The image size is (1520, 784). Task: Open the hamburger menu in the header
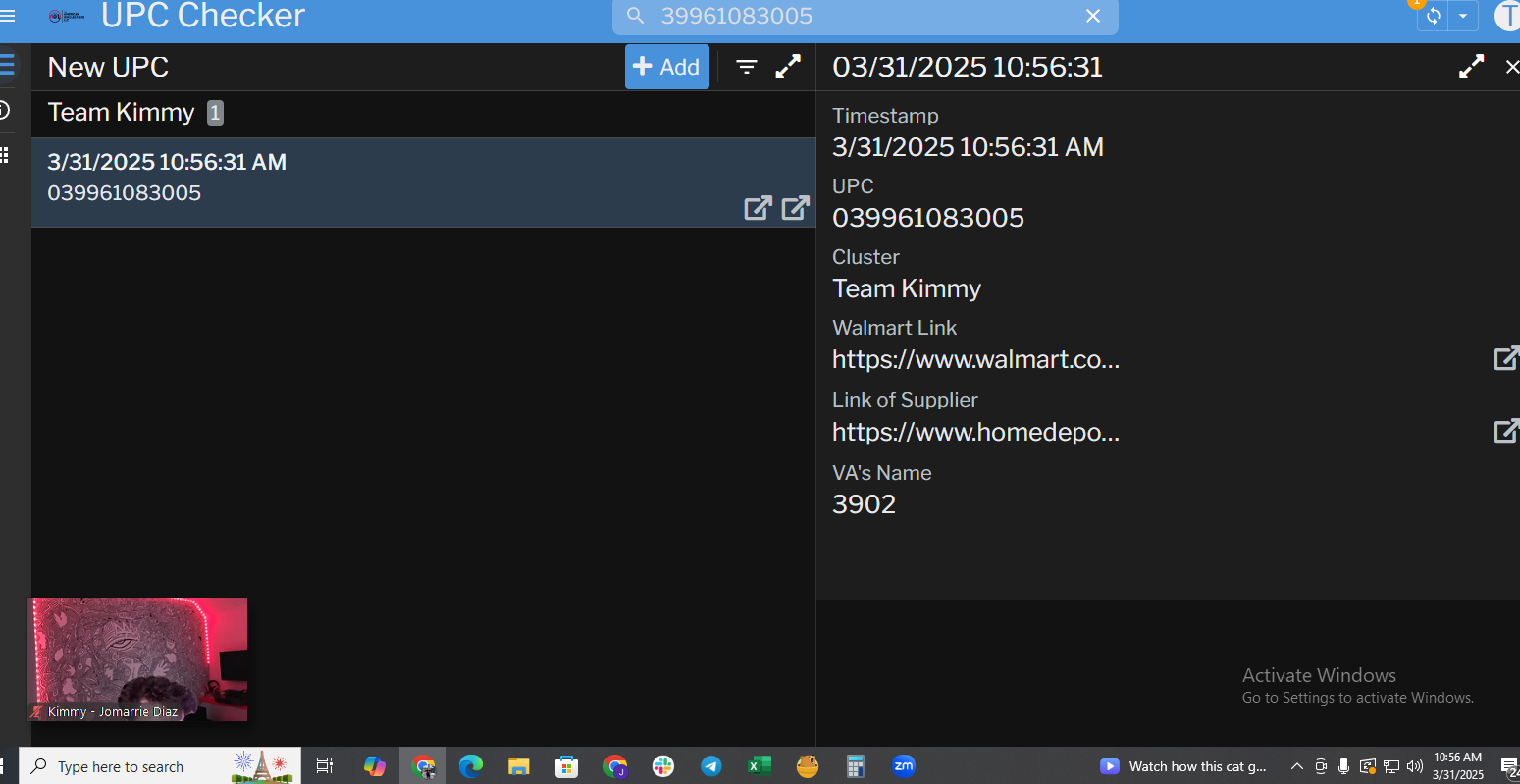pos(8,17)
